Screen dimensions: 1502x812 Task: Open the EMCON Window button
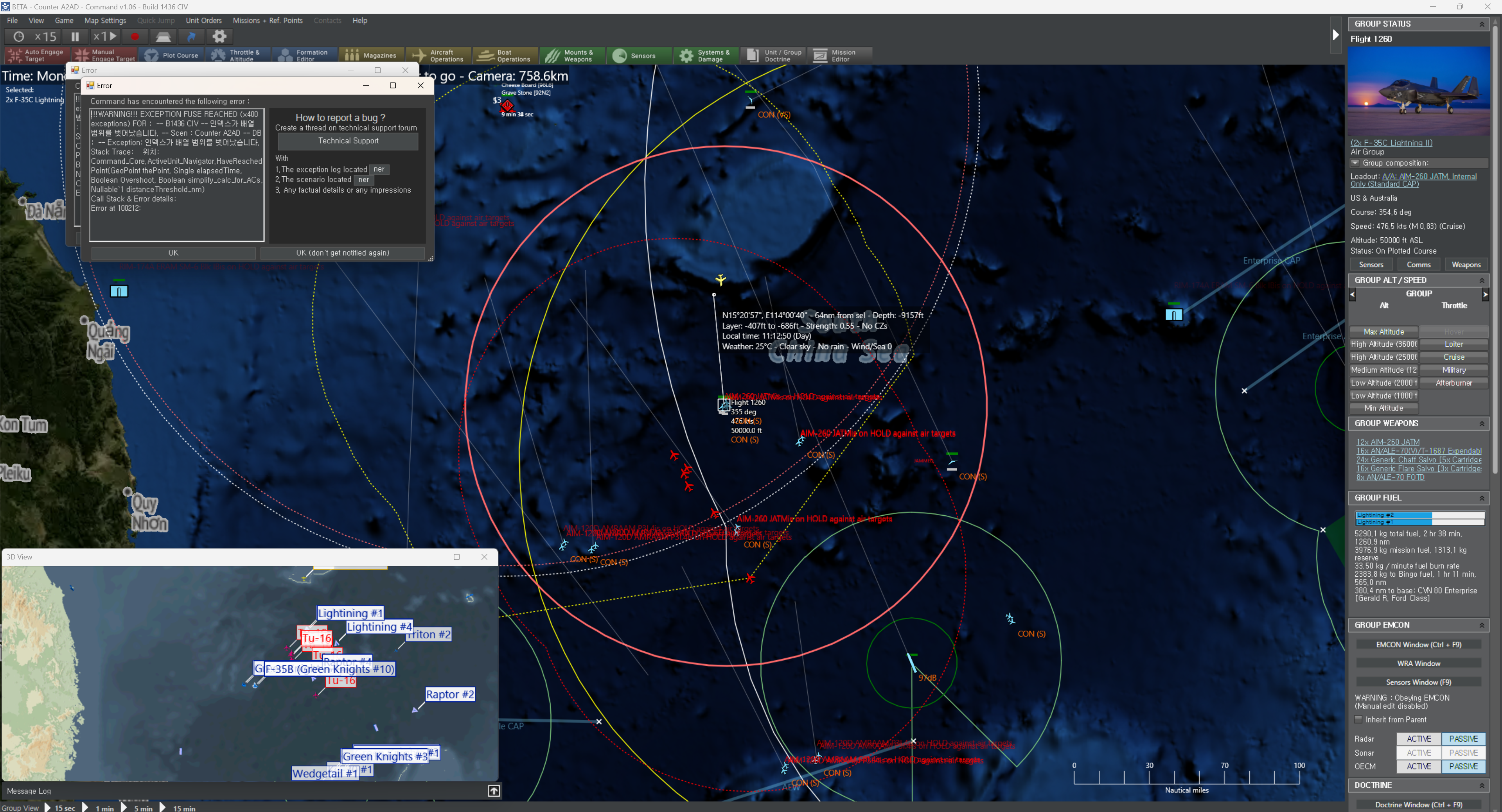[1419, 645]
